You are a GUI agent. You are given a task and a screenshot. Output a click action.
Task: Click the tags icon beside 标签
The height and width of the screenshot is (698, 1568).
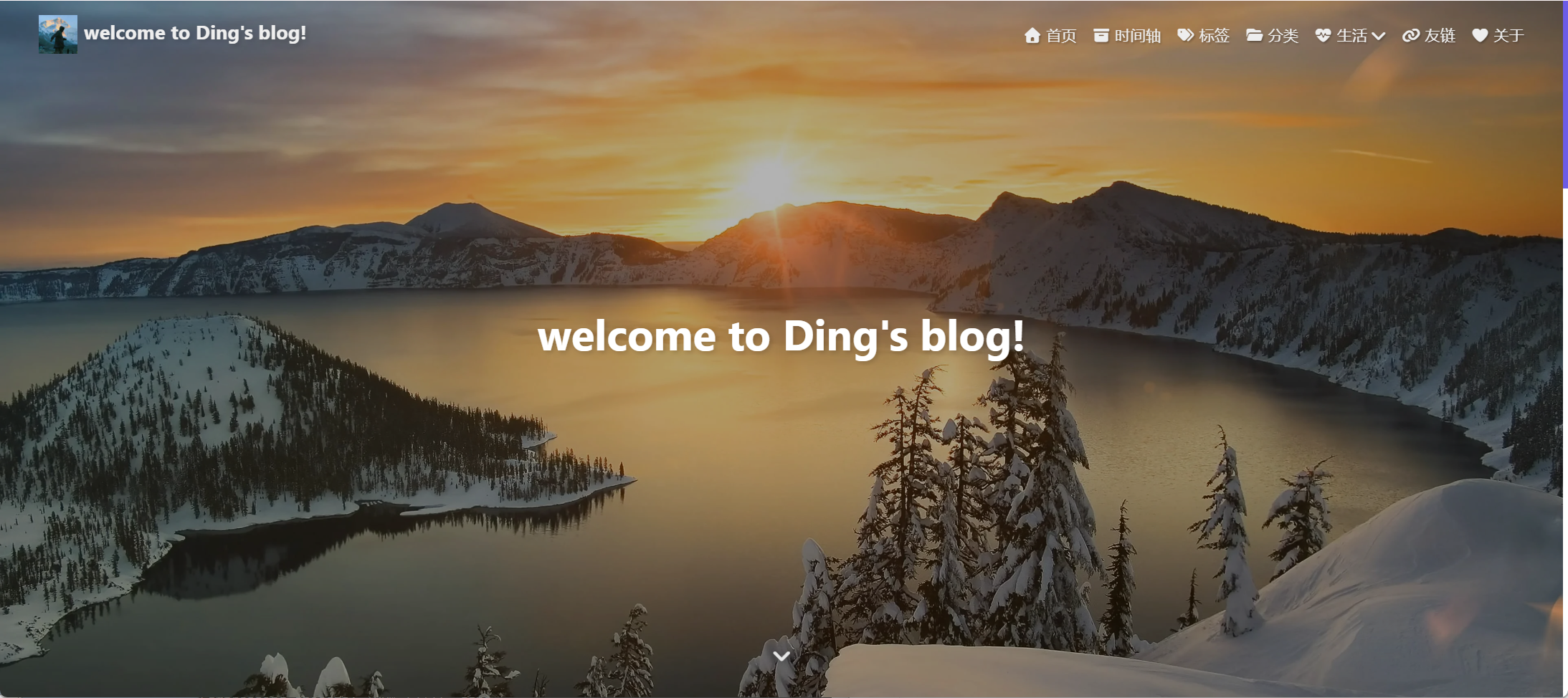click(1185, 35)
